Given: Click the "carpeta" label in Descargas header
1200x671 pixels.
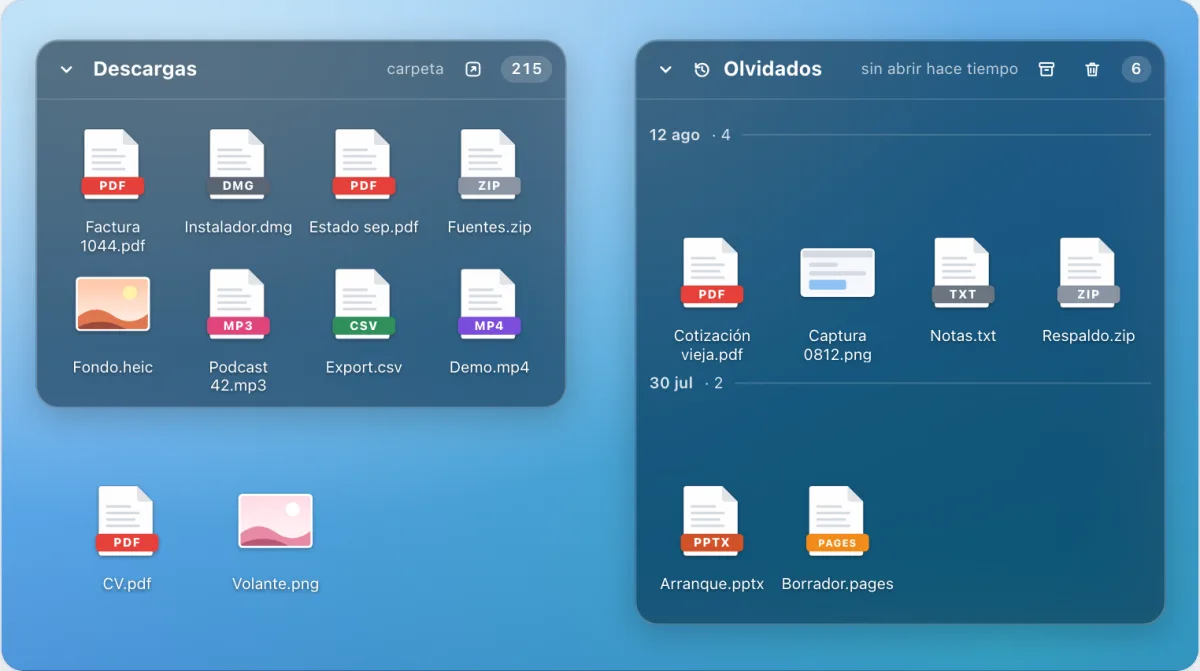Looking at the screenshot, I should tap(415, 70).
